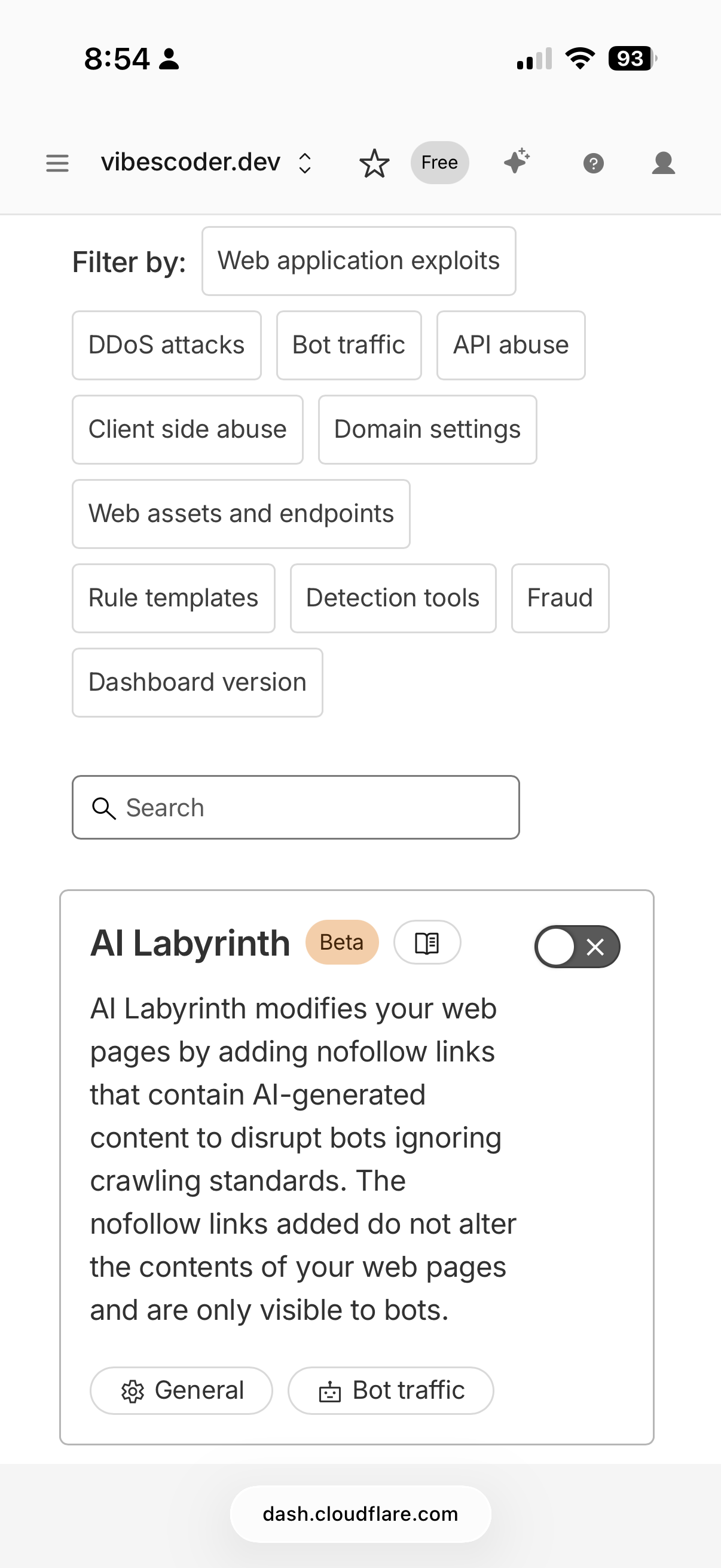Viewport: 721px width, 1568px height.
Task: Select the Bot traffic filter chip
Action: 349,345
